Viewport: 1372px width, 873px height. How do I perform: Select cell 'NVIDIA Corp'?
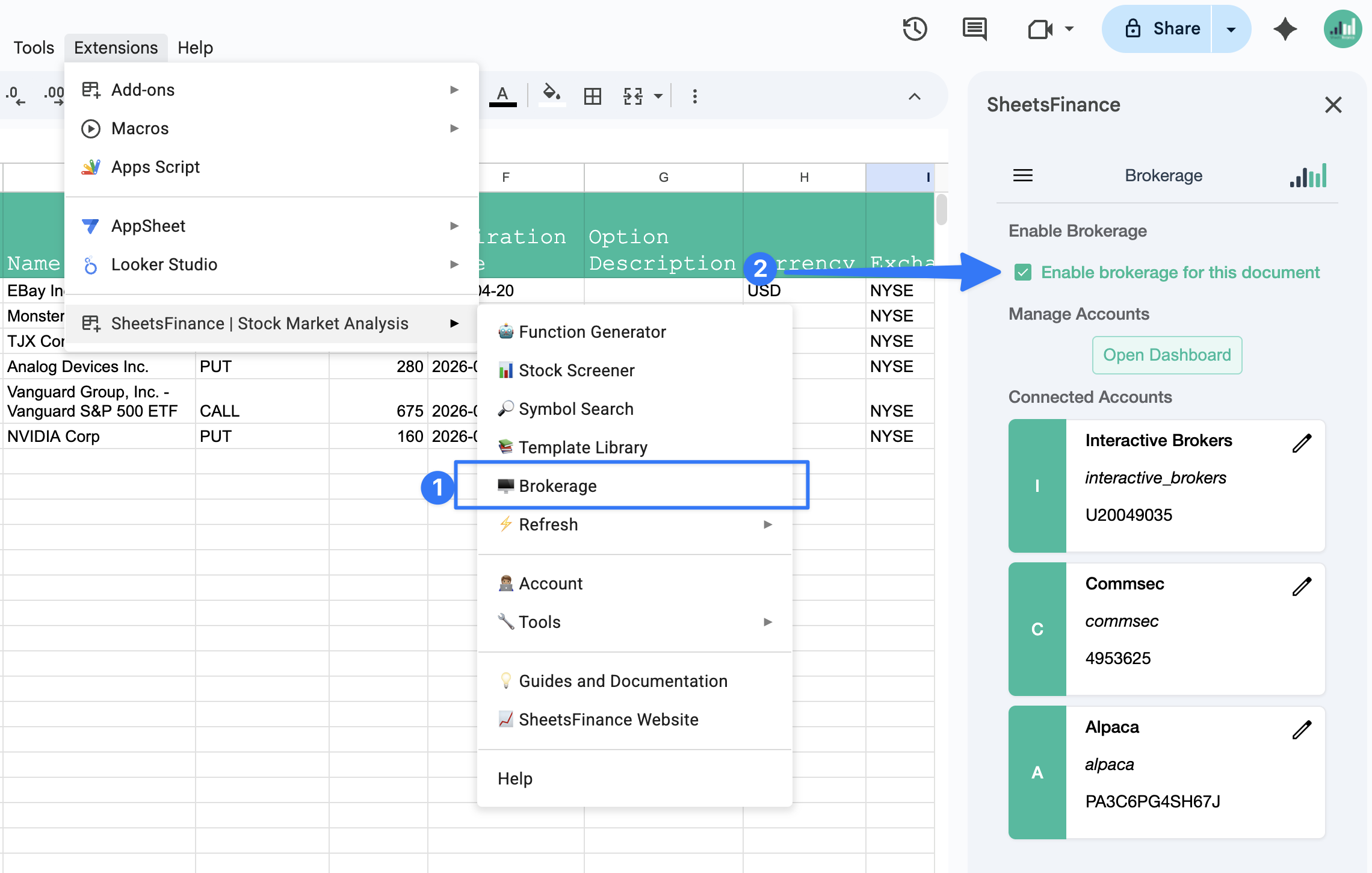click(x=99, y=437)
